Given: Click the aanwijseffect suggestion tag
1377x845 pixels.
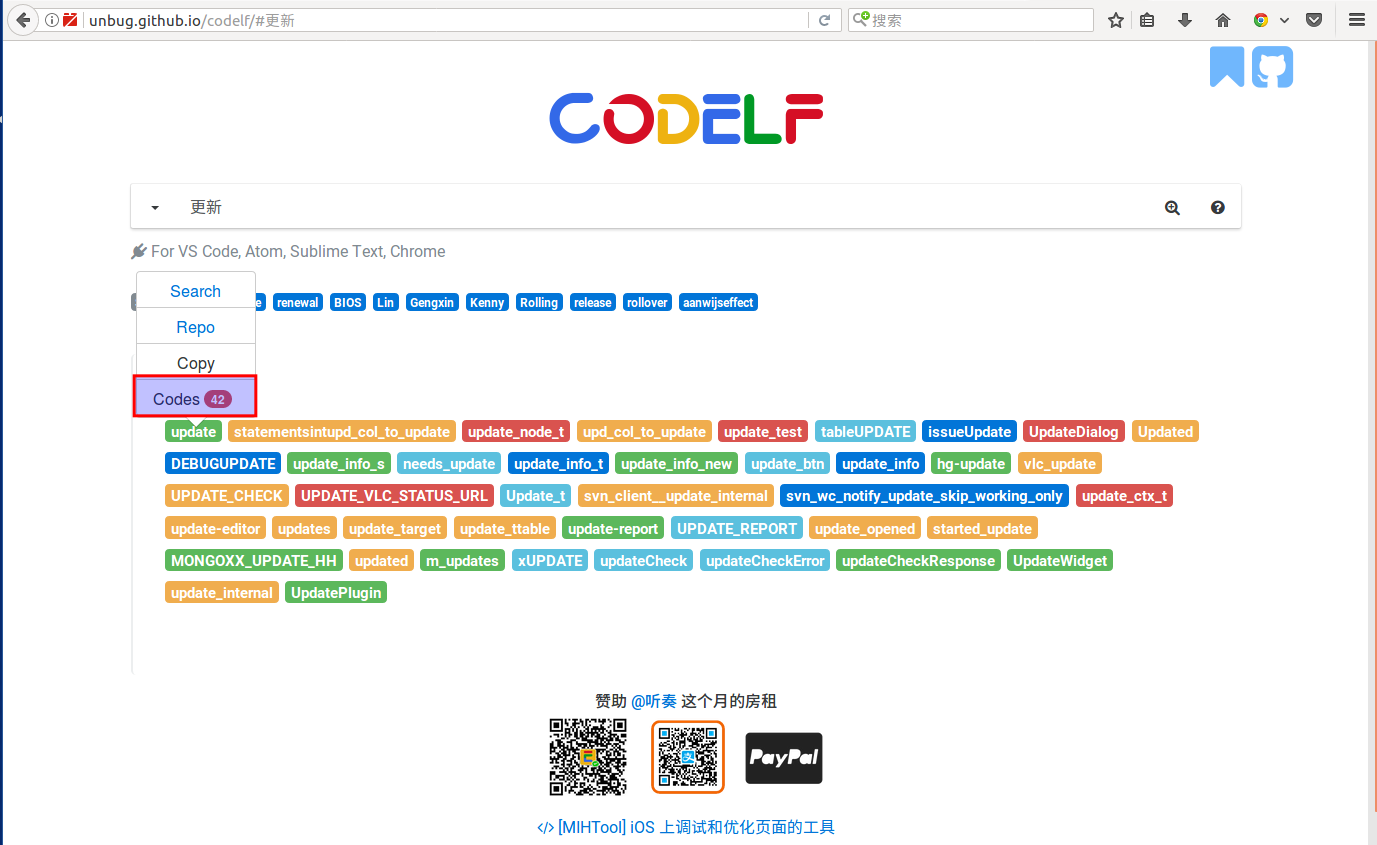Looking at the screenshot, I should pyautogui.click(x=718, y=302).
